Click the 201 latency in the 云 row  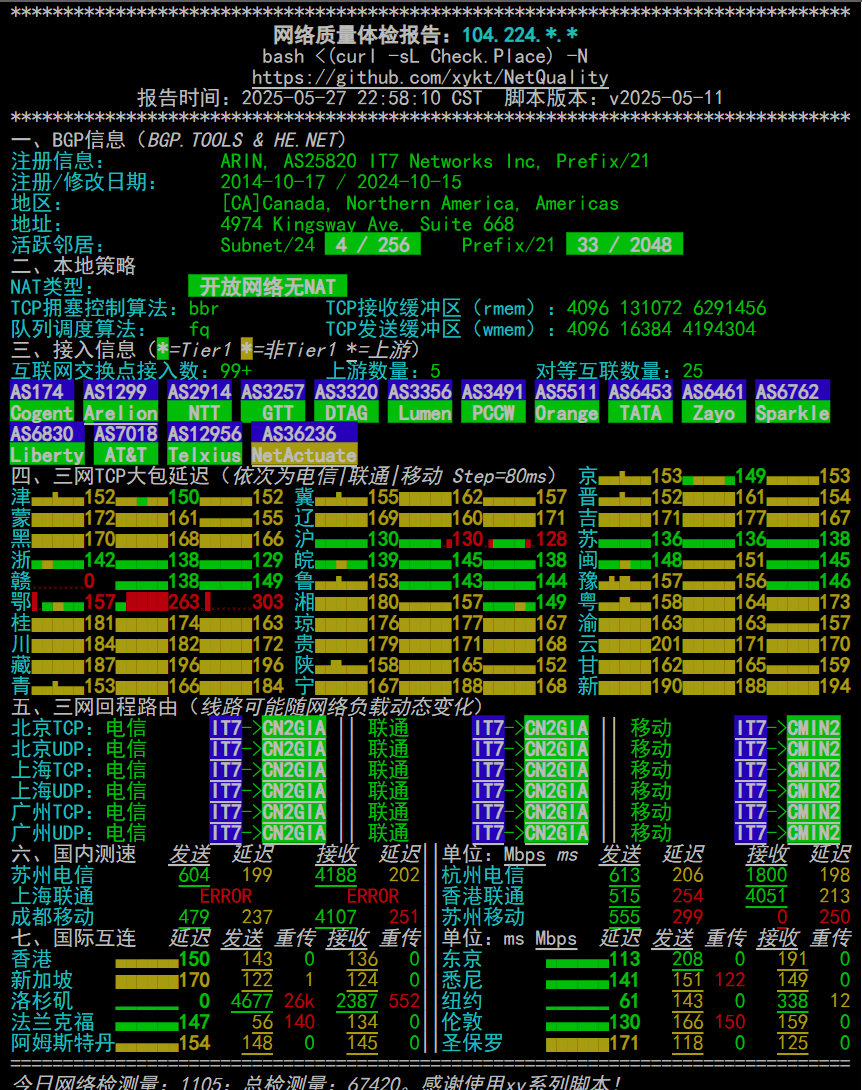click(x=667, y=644)
